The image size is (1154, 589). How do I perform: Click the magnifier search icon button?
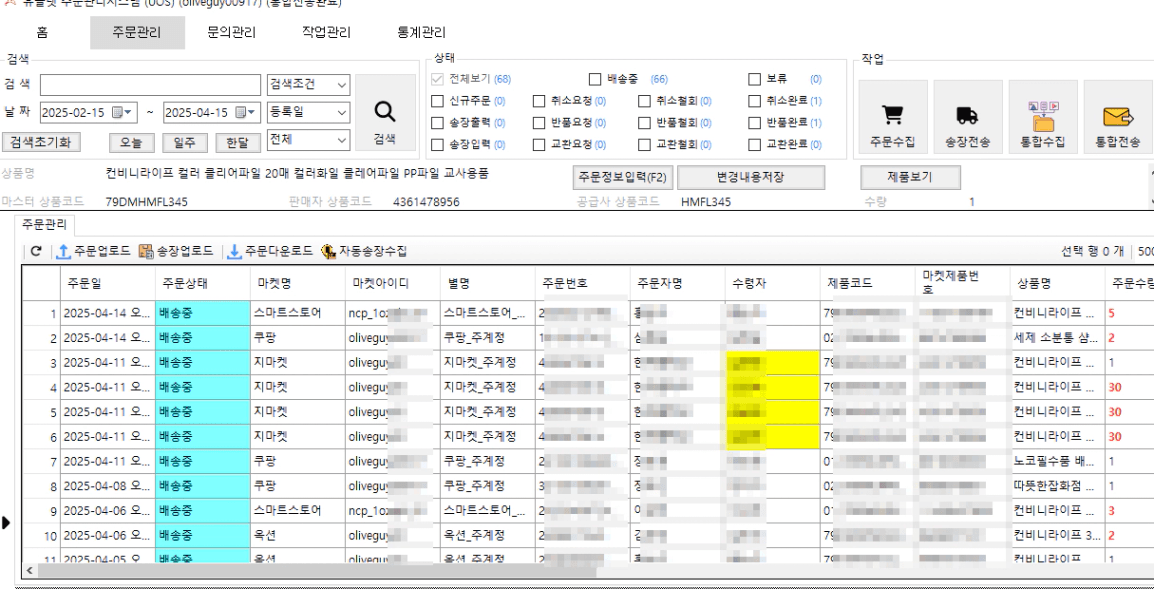coord(384,114)
